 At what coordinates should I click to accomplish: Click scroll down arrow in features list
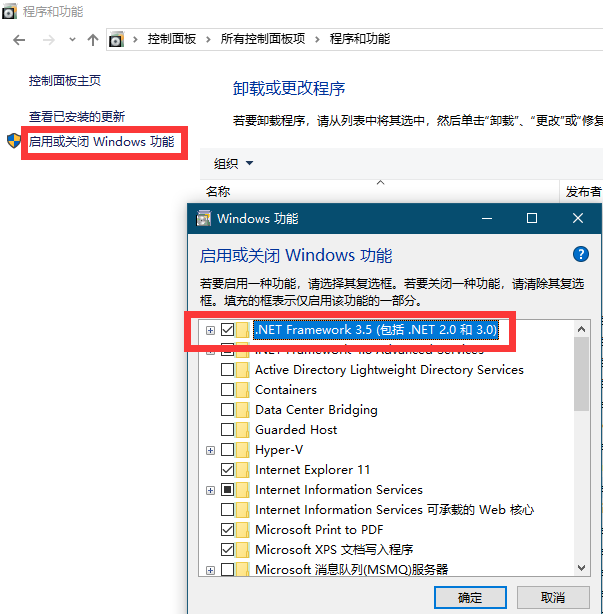pyautogui.click(x=581, y=567)
